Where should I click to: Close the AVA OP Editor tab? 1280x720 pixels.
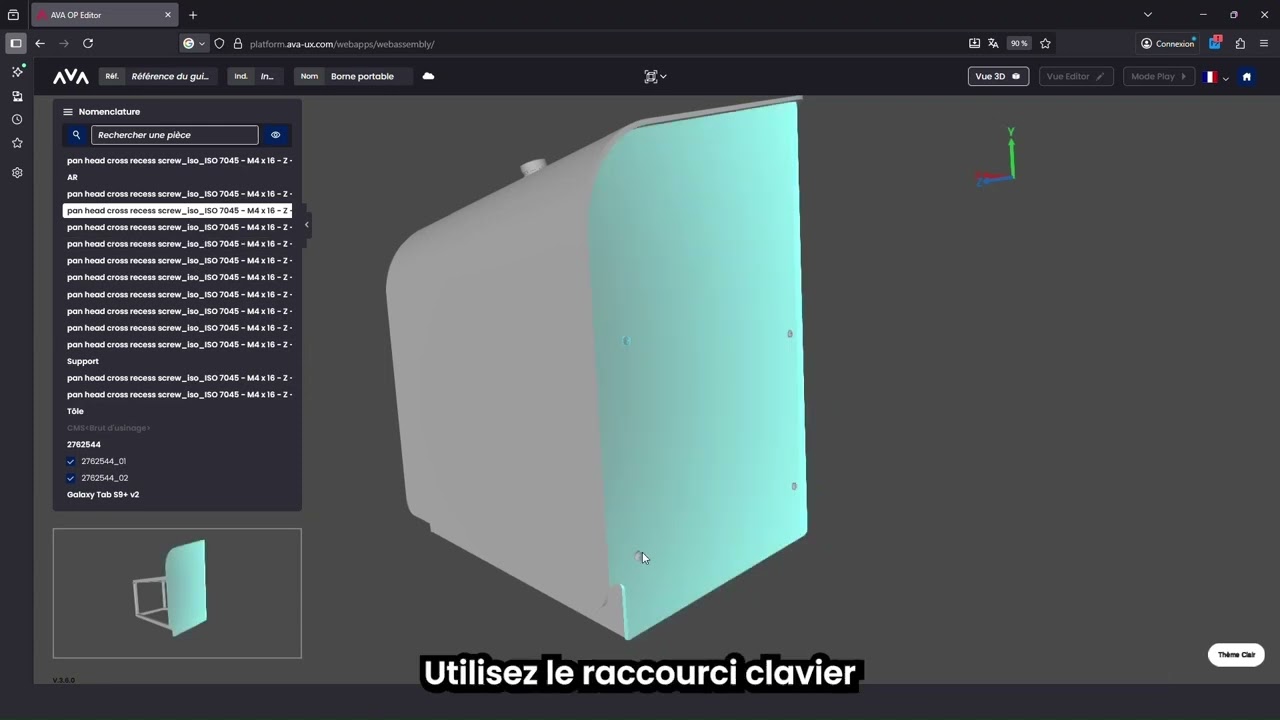(x=168, y=15)
